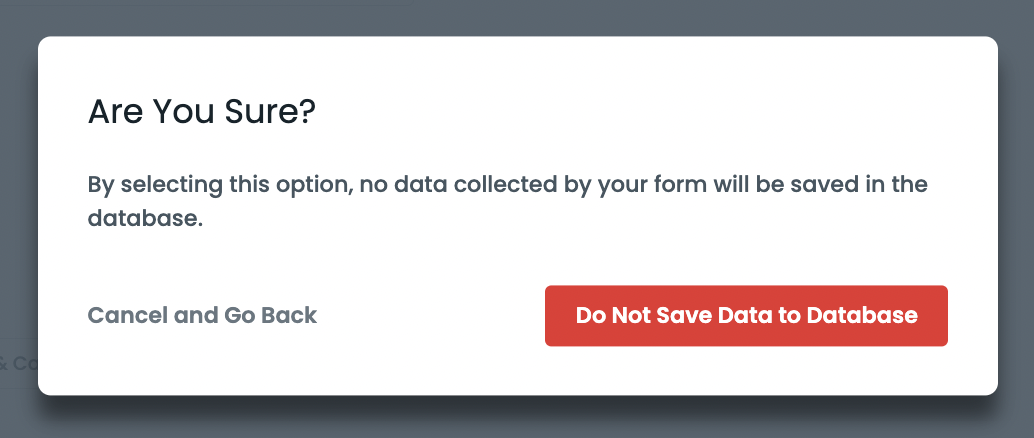This screenshot has height=438, width=1034.
Task: Click the white dialog area right of the heading
Action: 650,111
